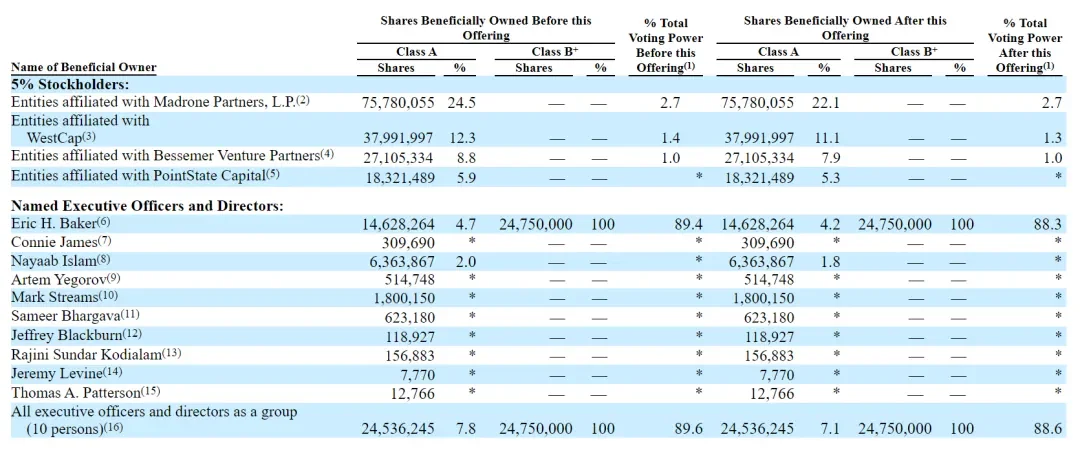Click the Jeffrey Blackburn footnote (12)

132,334
